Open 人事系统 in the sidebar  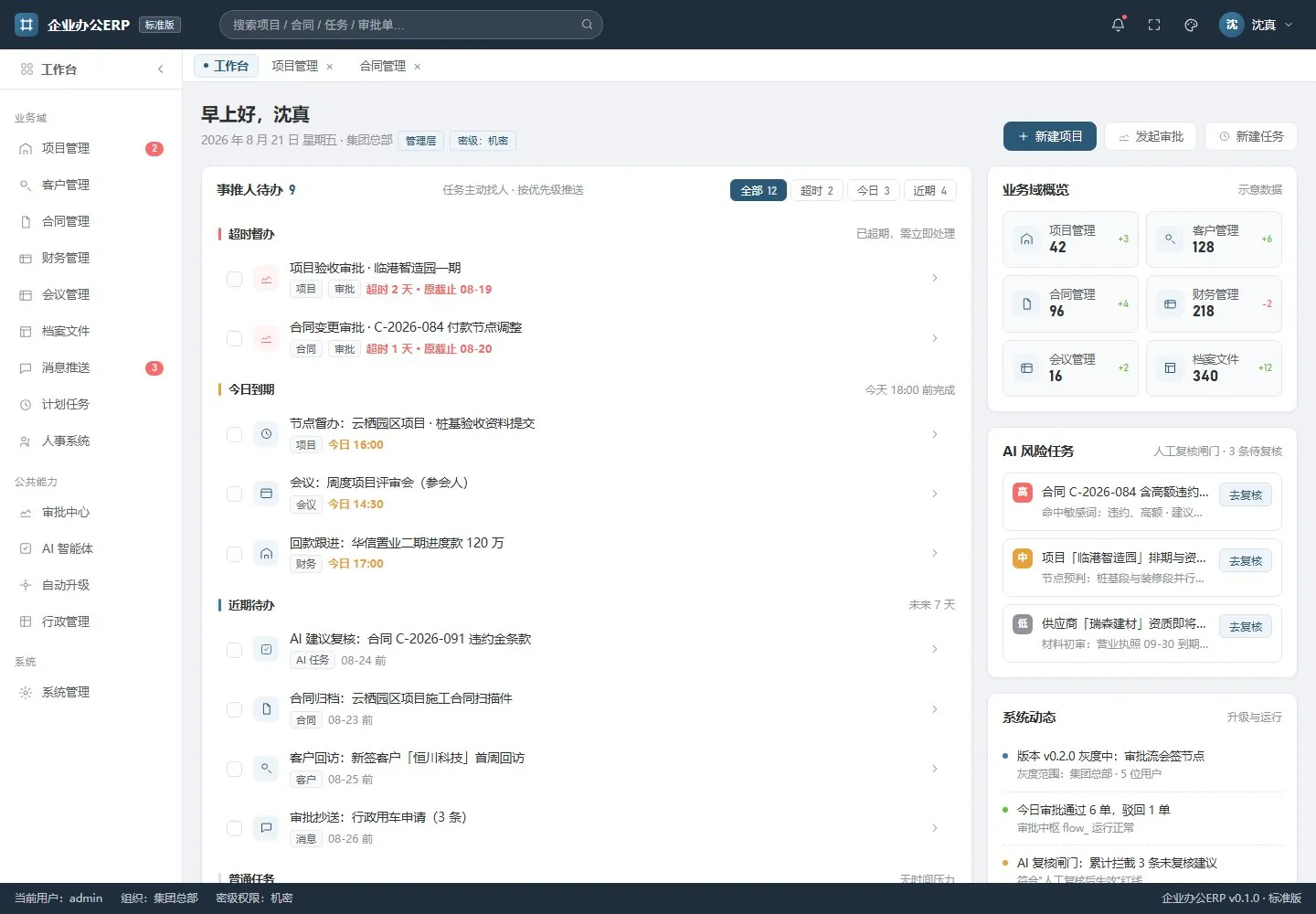(x=91, y=441)
